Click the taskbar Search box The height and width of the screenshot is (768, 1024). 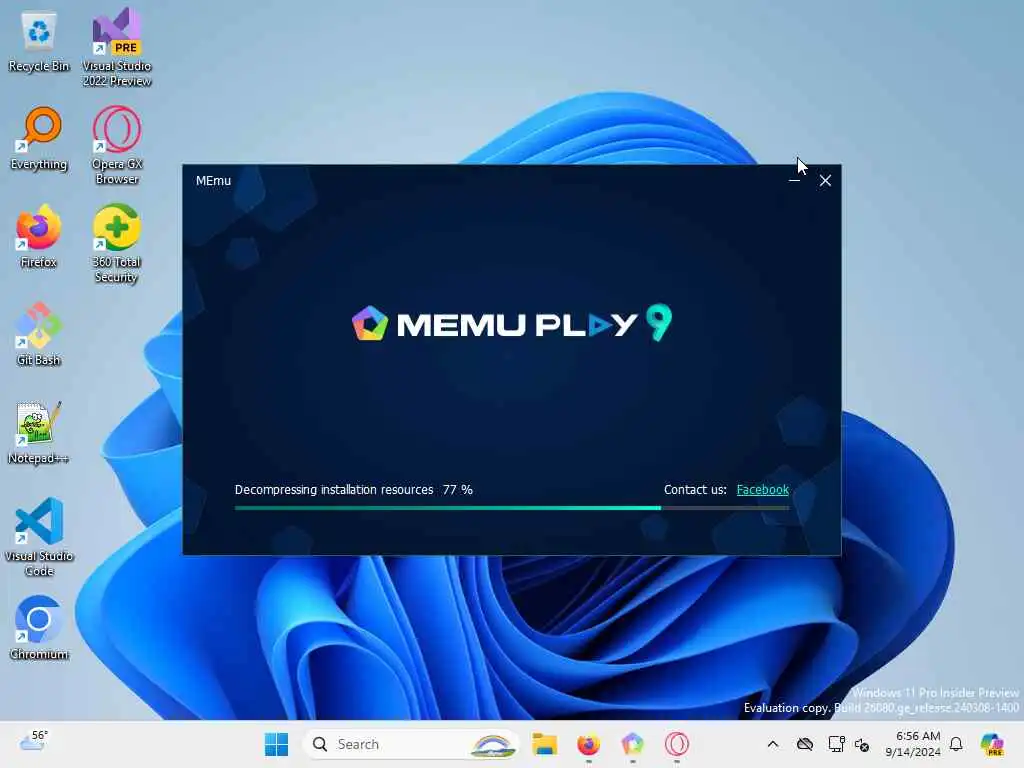411,744
